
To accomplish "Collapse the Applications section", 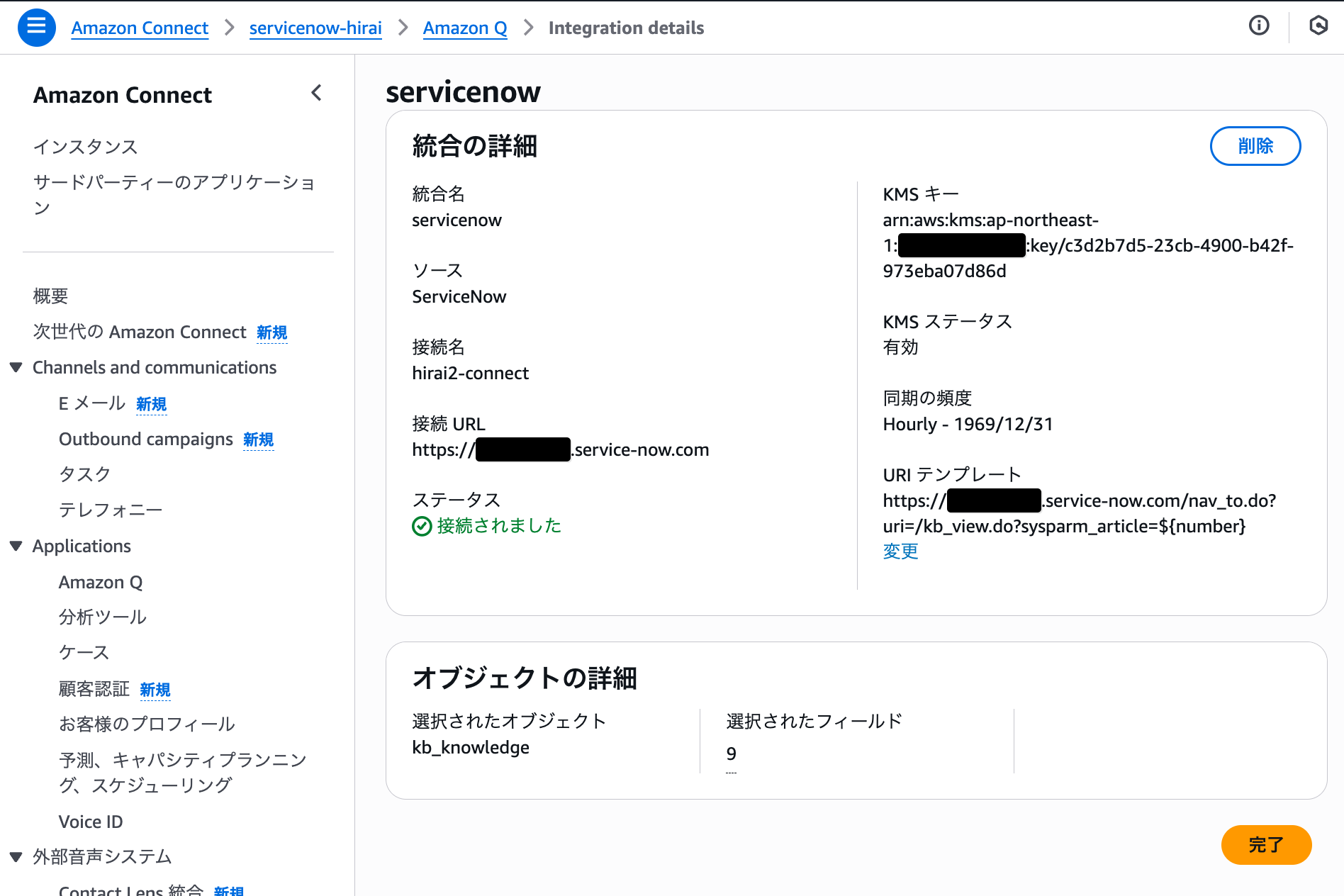I will pyautogui.click(x=15, y=545).
